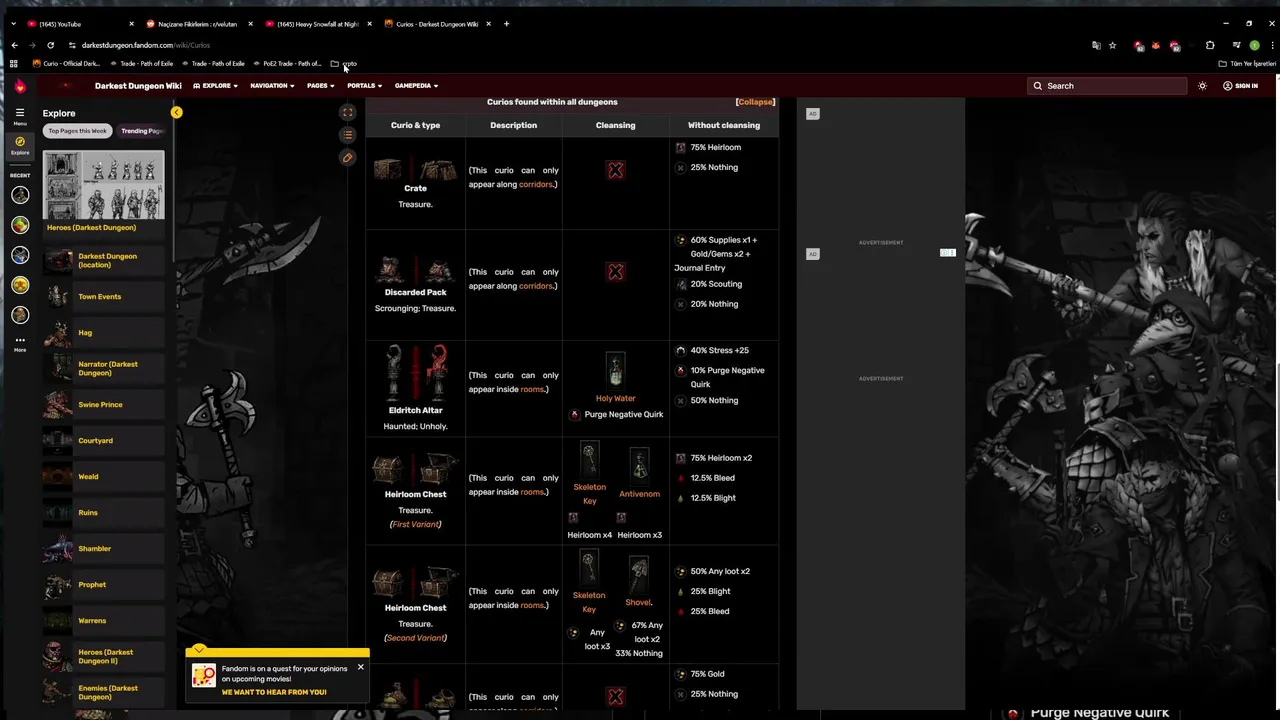
Task: Collapse the Explore panel with yellow arrow
Action: point(176,113)
